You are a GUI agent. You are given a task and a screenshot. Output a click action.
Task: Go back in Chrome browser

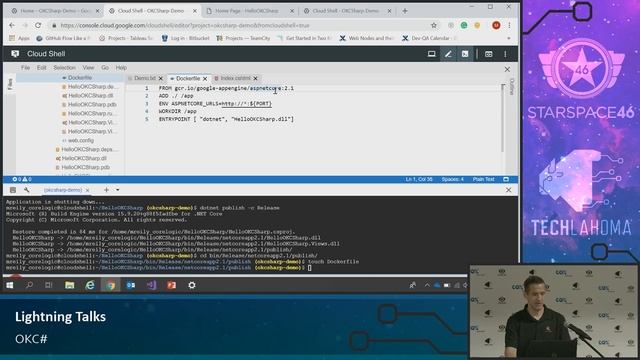[x=12, y=25]
